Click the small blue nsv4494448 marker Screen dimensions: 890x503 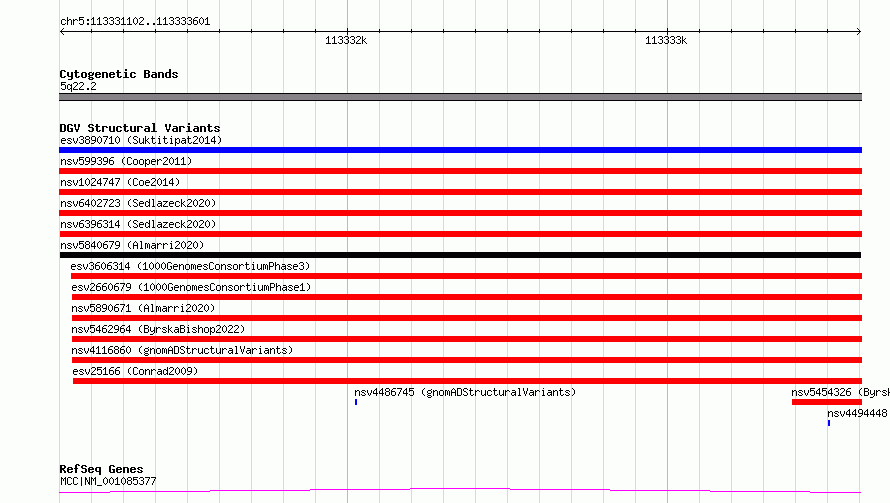(829, 423)
